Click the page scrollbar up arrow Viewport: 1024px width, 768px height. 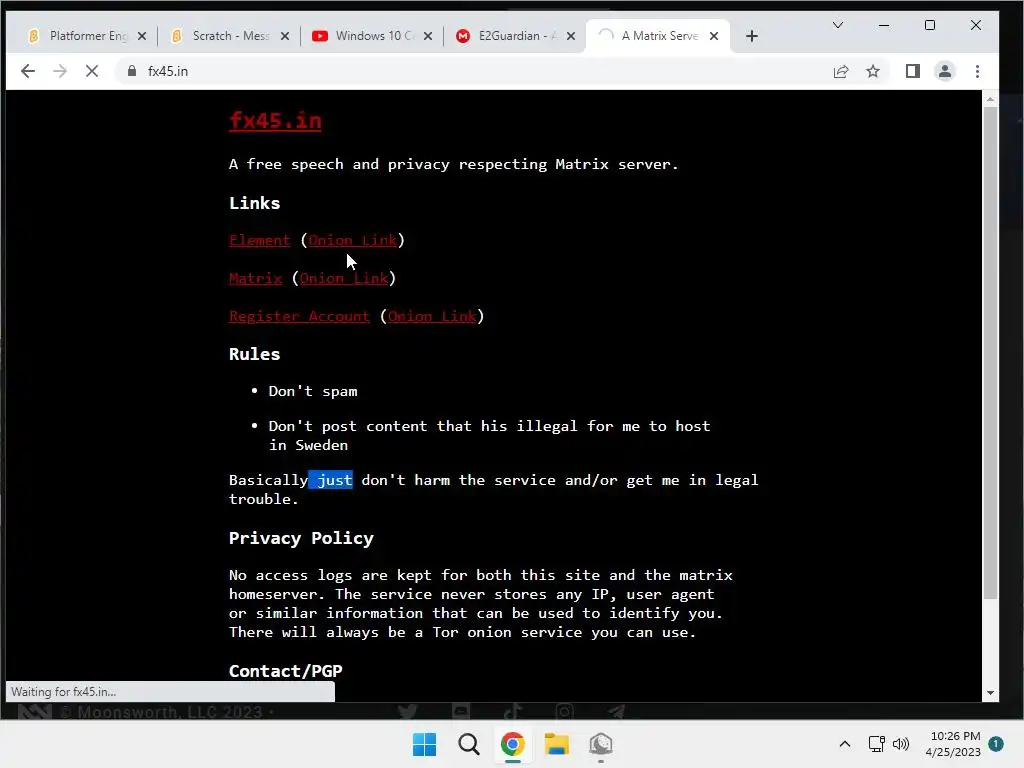pyautogui.click(x=990, y=99)
